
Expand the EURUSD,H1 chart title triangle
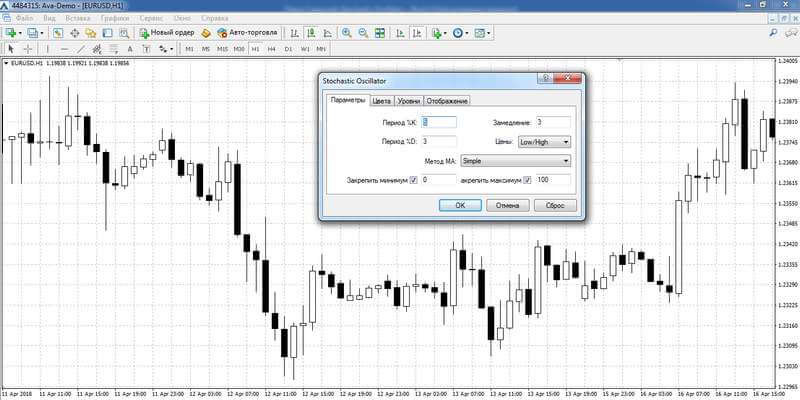(6, 63)
